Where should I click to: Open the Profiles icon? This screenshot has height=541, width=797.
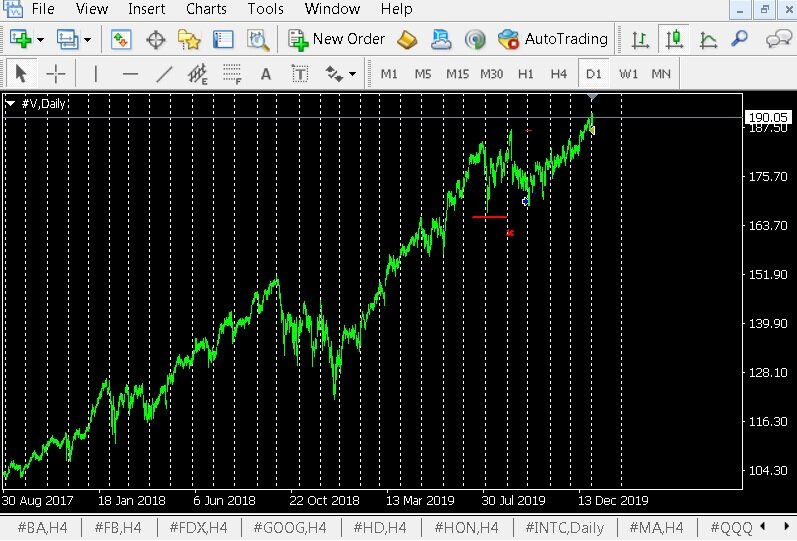68,39
